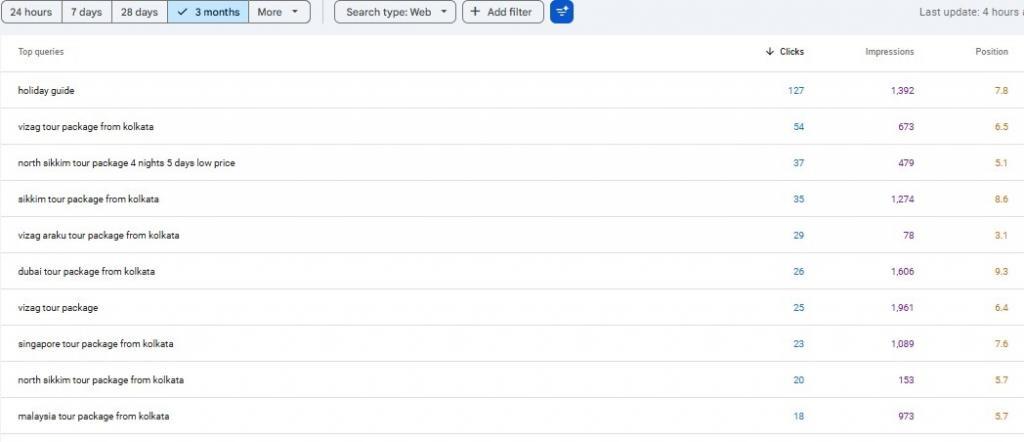Click the 6.5 position value
The image size is (1024, 442).
1001,127
